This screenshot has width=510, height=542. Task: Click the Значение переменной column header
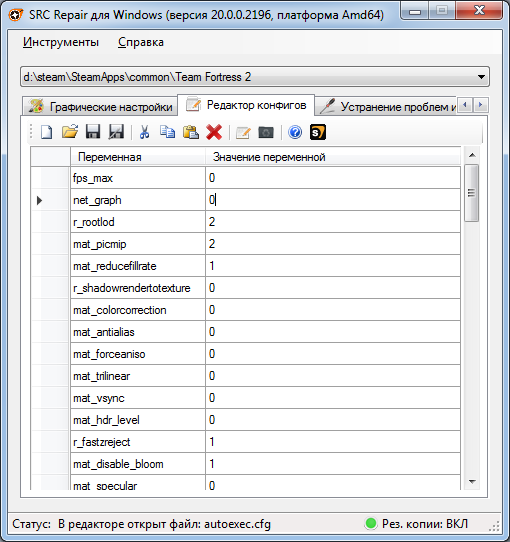click(333, 157)
